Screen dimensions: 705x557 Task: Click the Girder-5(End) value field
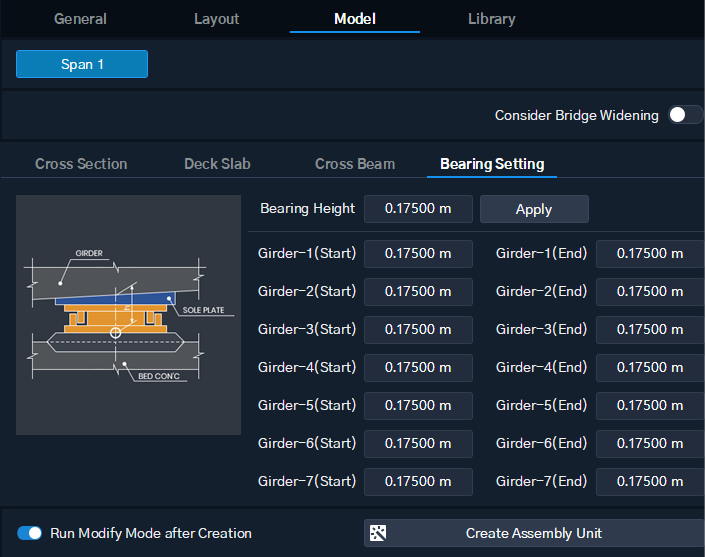pos(650,406)
